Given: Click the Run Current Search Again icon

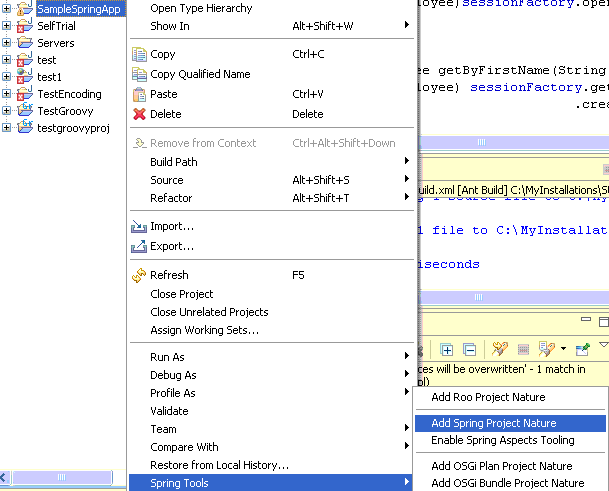Looking at the screenshot, I should click(500, 349).
